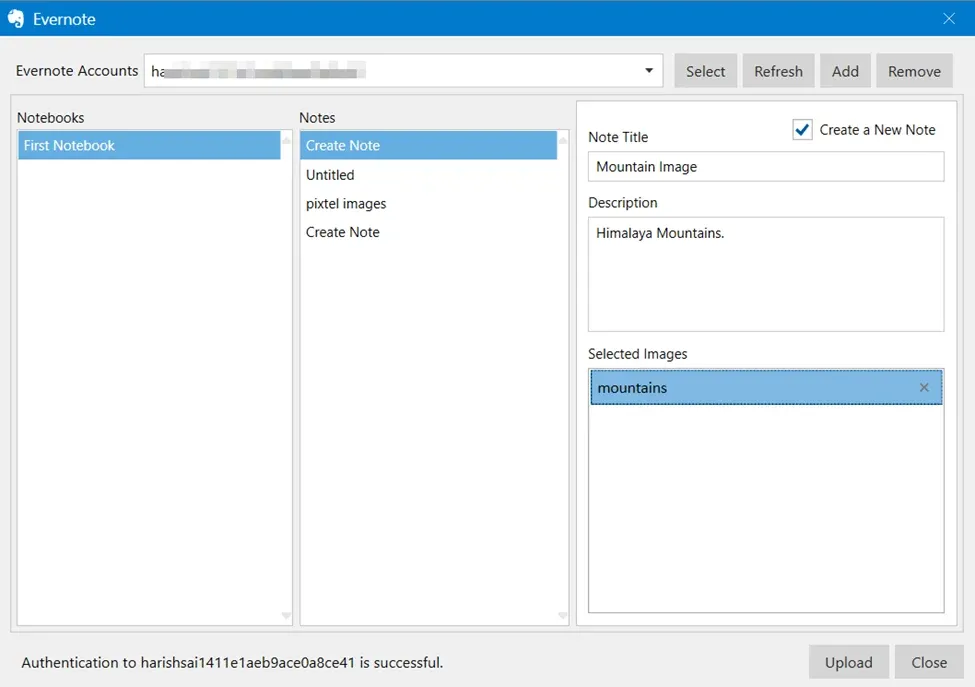Close the Evernote dialog window
The image size is (975, 687).
point(949,19)
